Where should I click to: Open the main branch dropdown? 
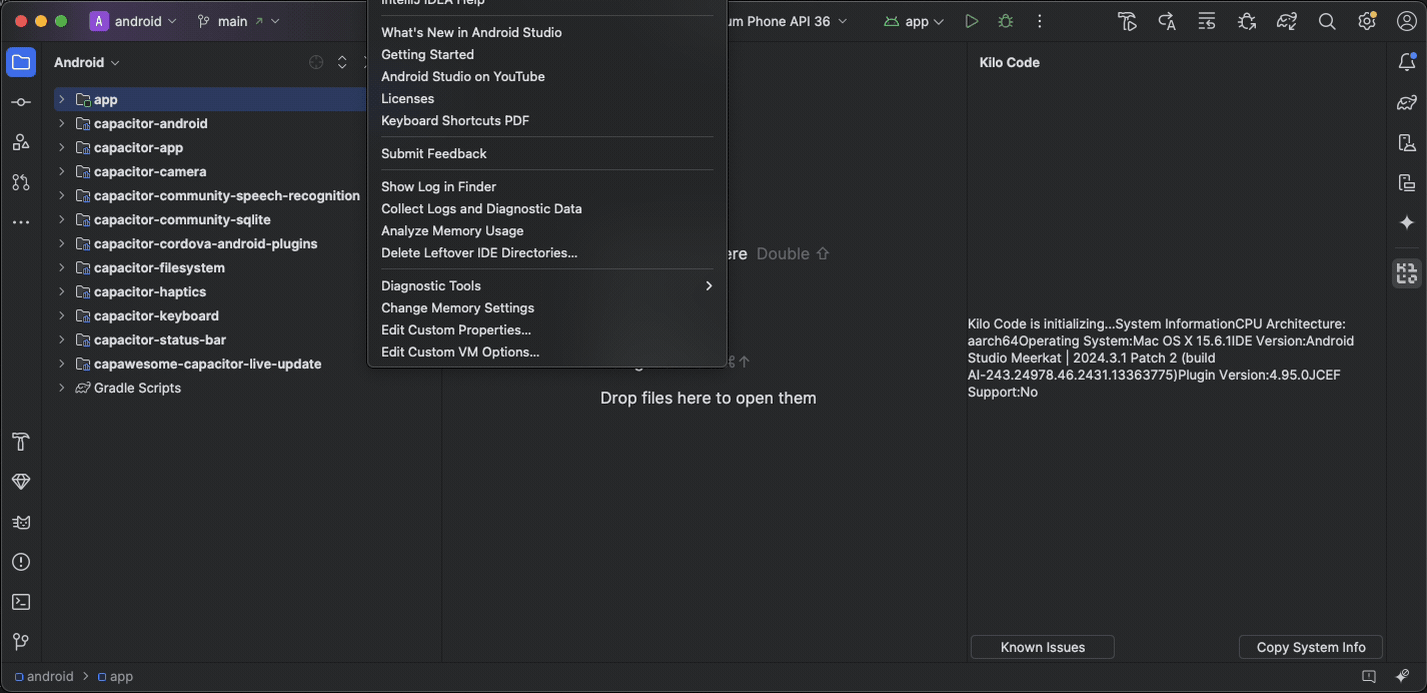tap(238, 21)
